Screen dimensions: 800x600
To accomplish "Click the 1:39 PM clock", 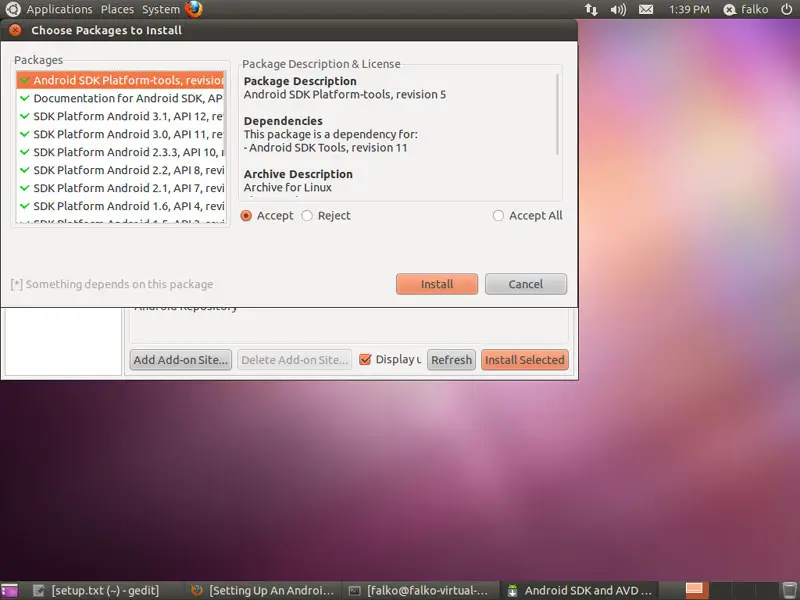I will [689, 9].
